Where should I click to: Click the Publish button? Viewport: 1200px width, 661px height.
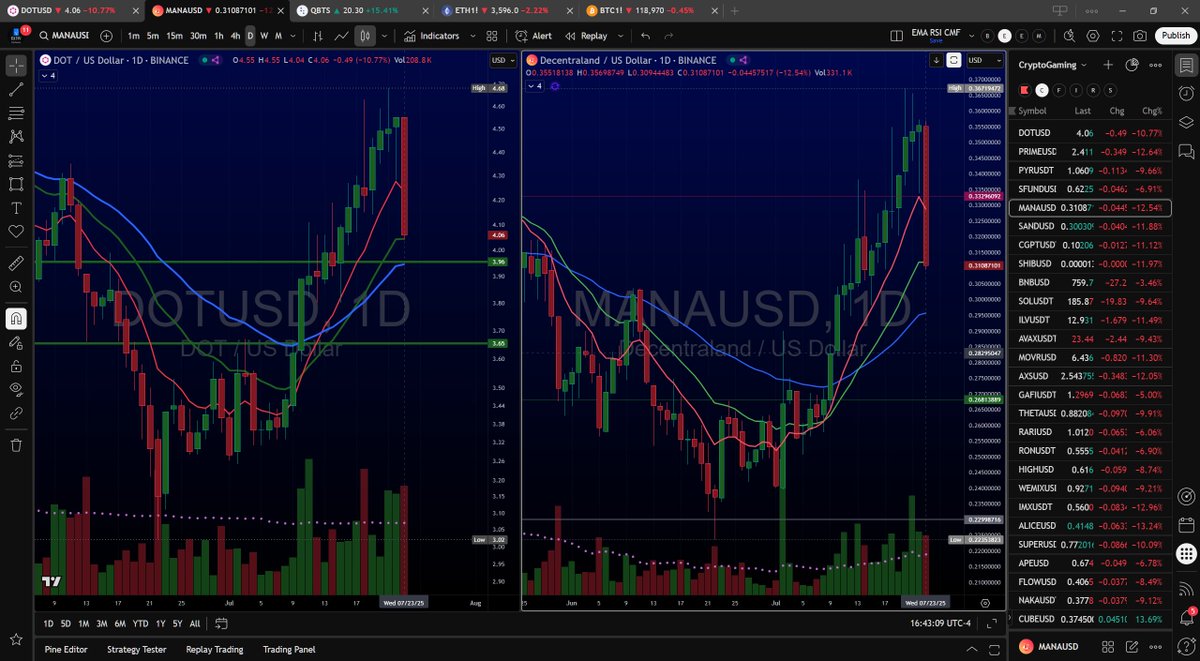point(1175,36)
